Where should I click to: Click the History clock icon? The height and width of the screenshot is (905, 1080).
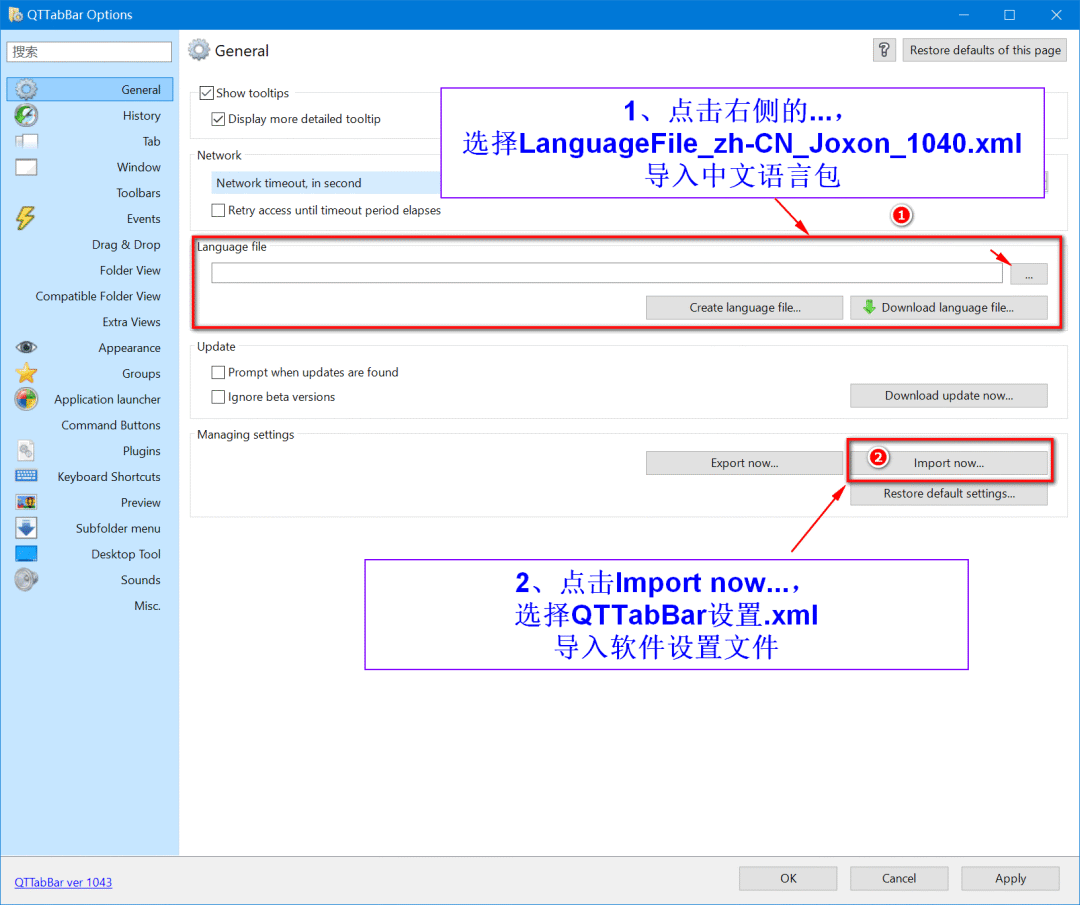(26, 115)
